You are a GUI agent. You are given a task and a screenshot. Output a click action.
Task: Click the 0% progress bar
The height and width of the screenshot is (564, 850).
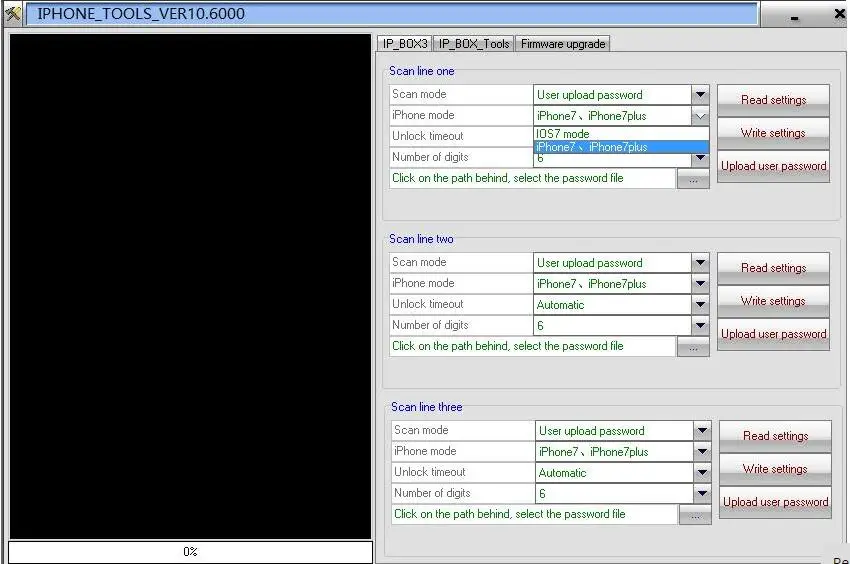190,552
